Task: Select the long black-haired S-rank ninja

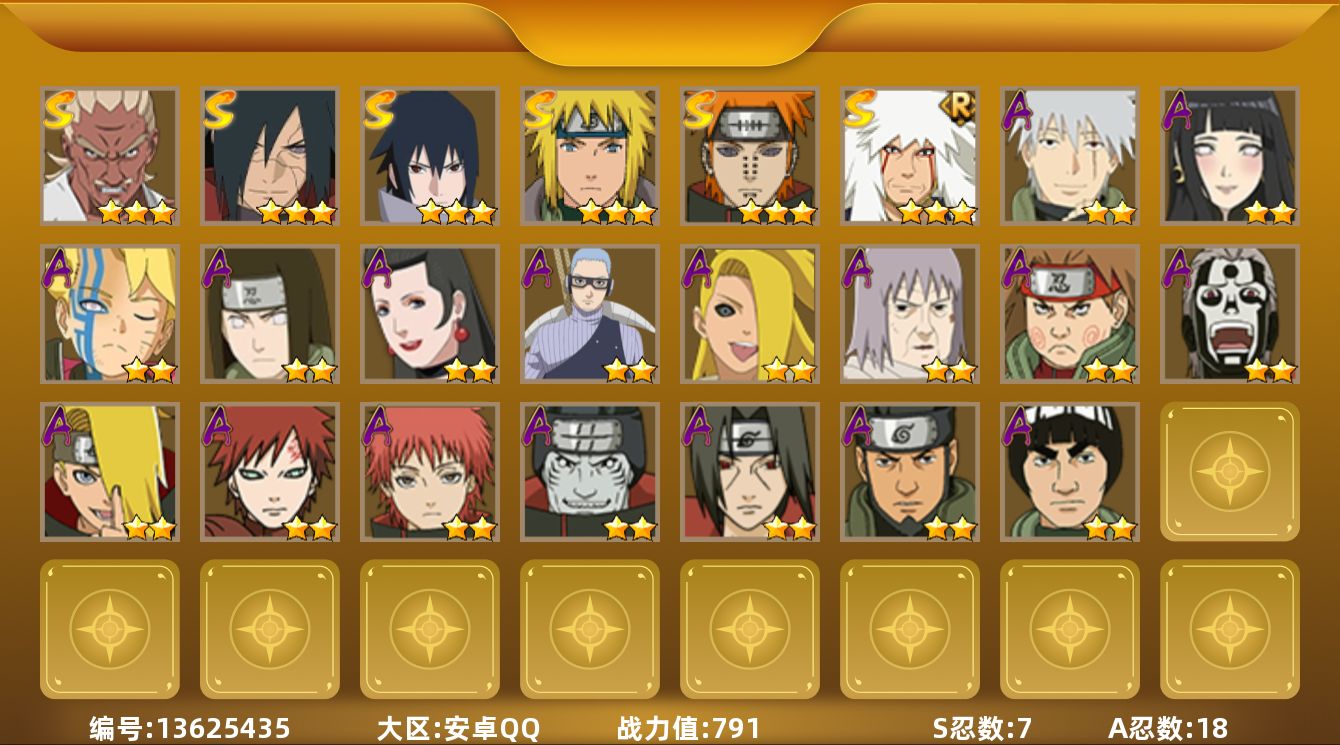Action: [x=269, y=155]
